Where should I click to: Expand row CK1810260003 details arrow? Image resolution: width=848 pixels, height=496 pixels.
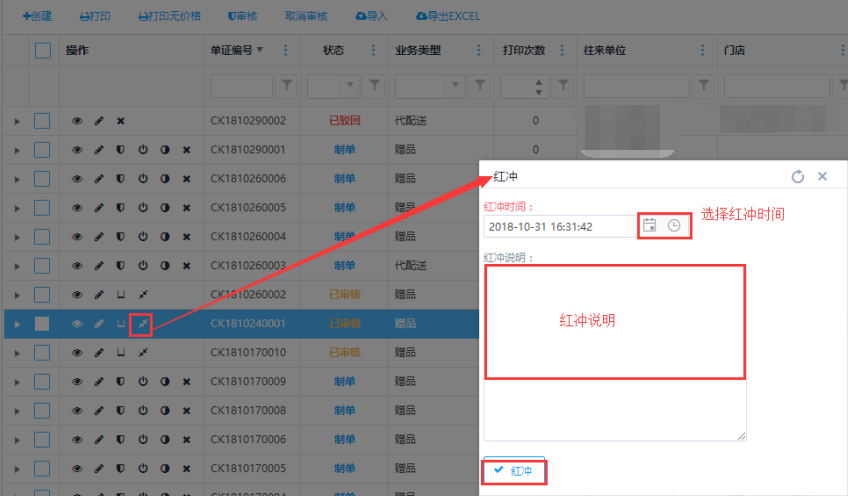[16, 266]
